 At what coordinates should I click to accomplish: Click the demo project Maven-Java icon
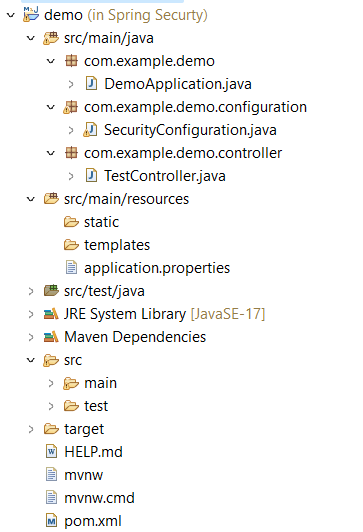point(31,15)
